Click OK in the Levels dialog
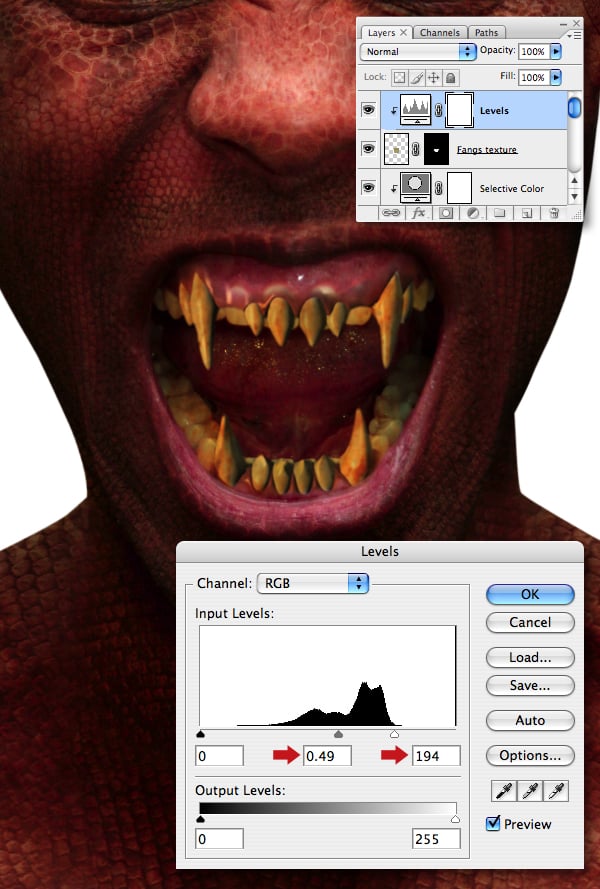The width and height of the screenshot is (600, 889). (x=530, y=594)
